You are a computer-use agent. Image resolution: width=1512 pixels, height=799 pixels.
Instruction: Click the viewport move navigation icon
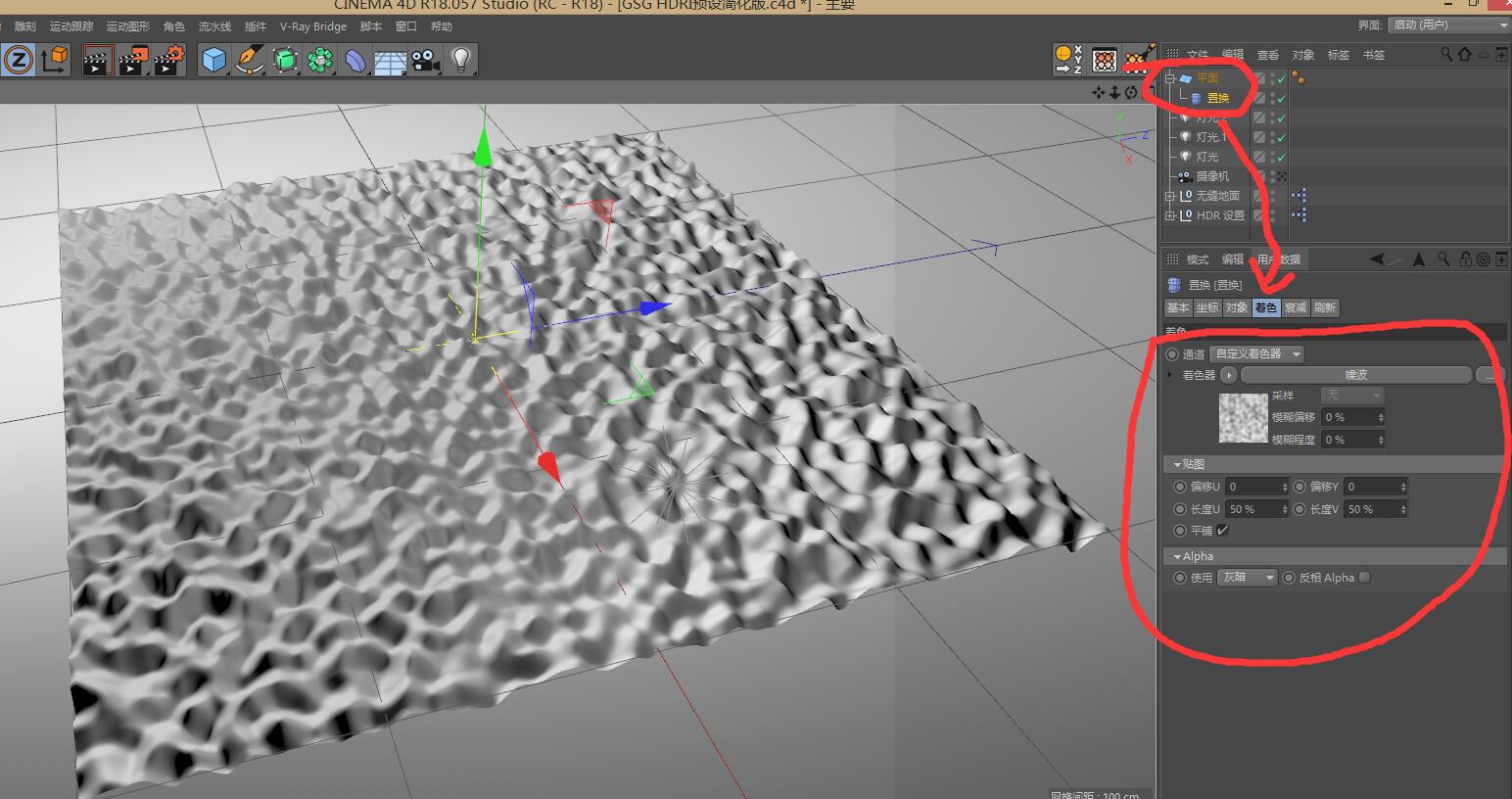(x=1100, y=92)
